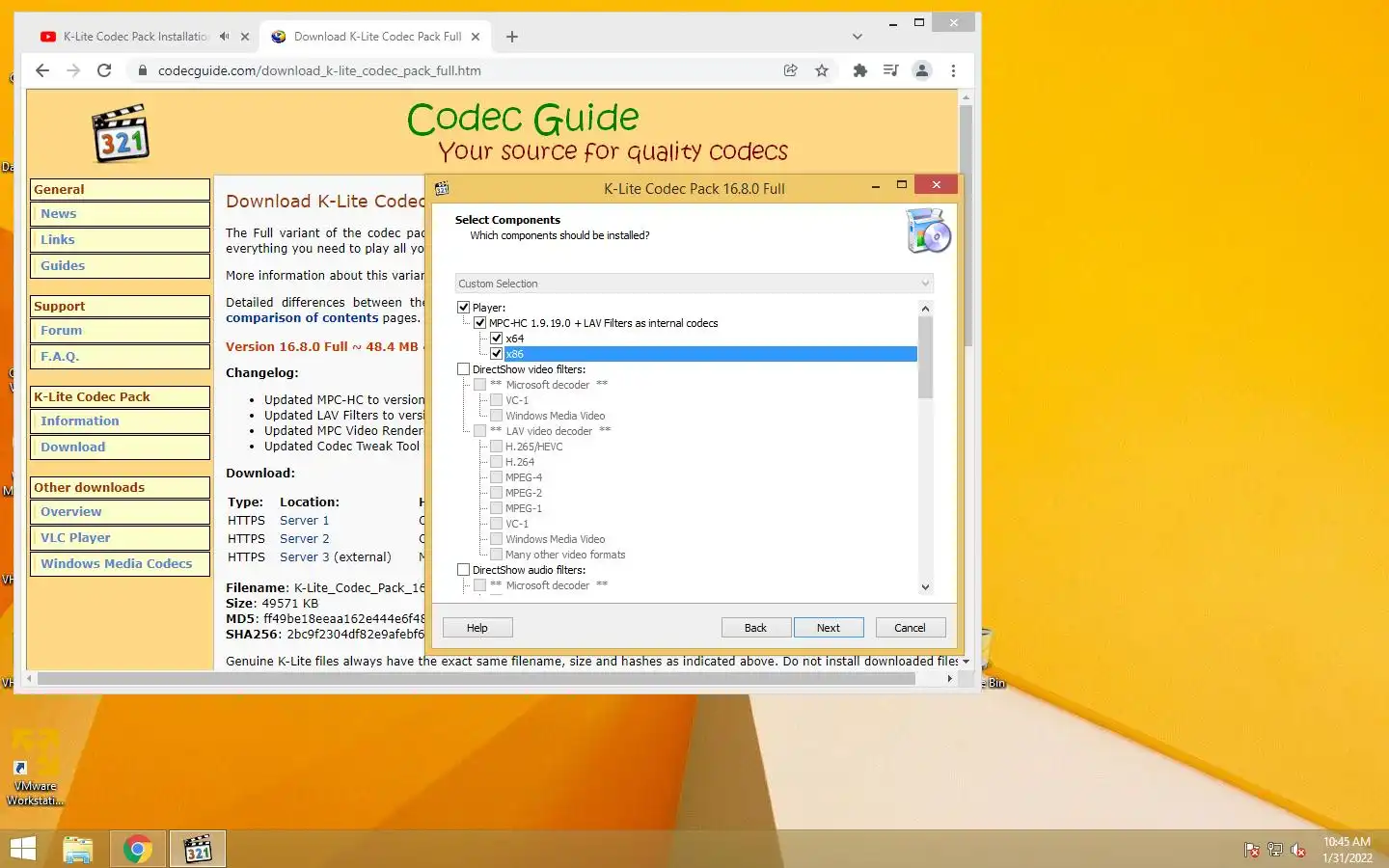Click the network tray icon
Screen dimensions: 1389x868
[x=1275, y=850]
